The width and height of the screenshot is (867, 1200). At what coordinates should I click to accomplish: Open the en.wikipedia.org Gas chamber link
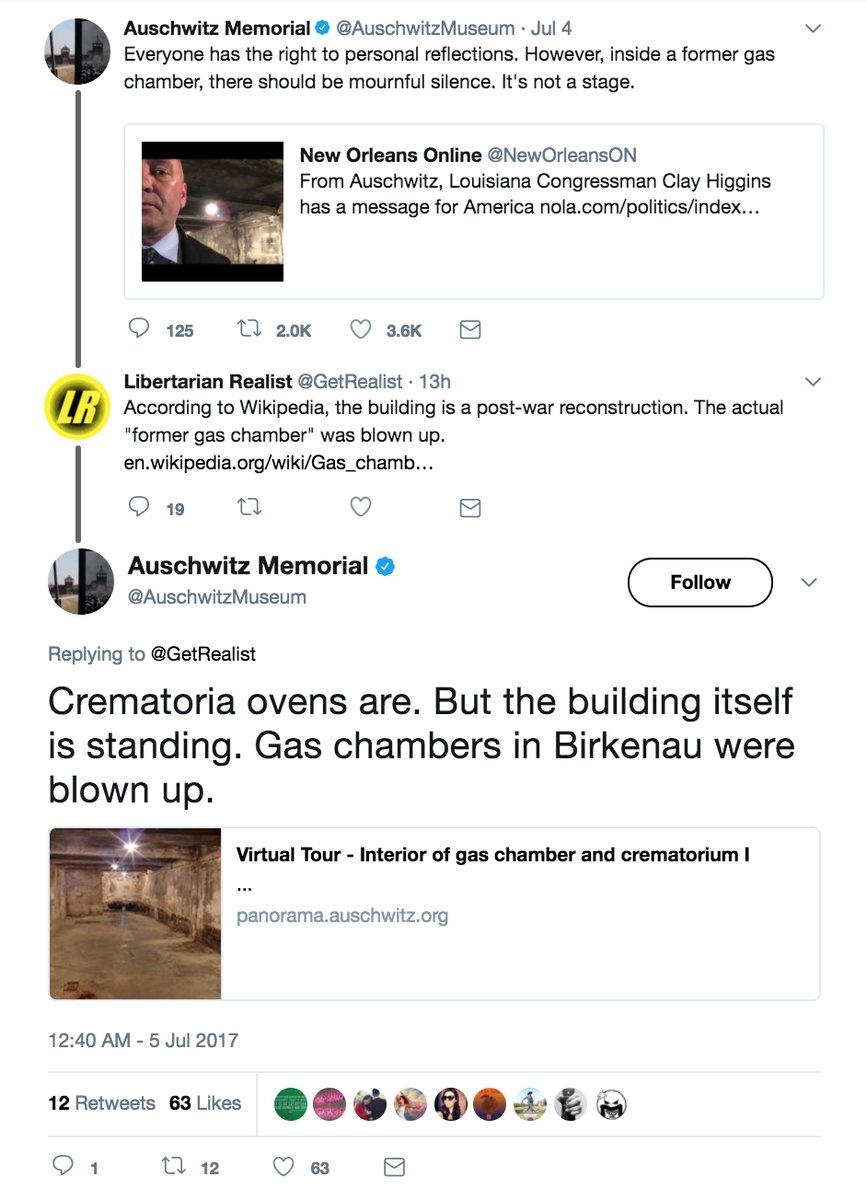pos(278,463)
